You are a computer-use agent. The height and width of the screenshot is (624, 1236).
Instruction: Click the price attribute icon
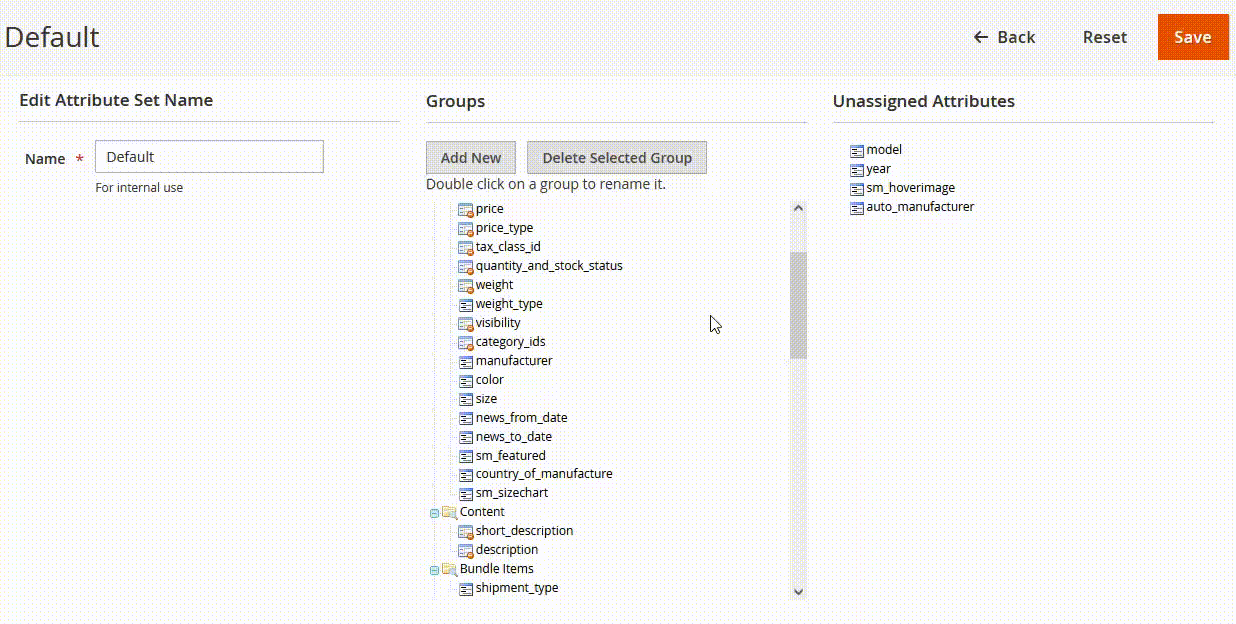[465, 209]
